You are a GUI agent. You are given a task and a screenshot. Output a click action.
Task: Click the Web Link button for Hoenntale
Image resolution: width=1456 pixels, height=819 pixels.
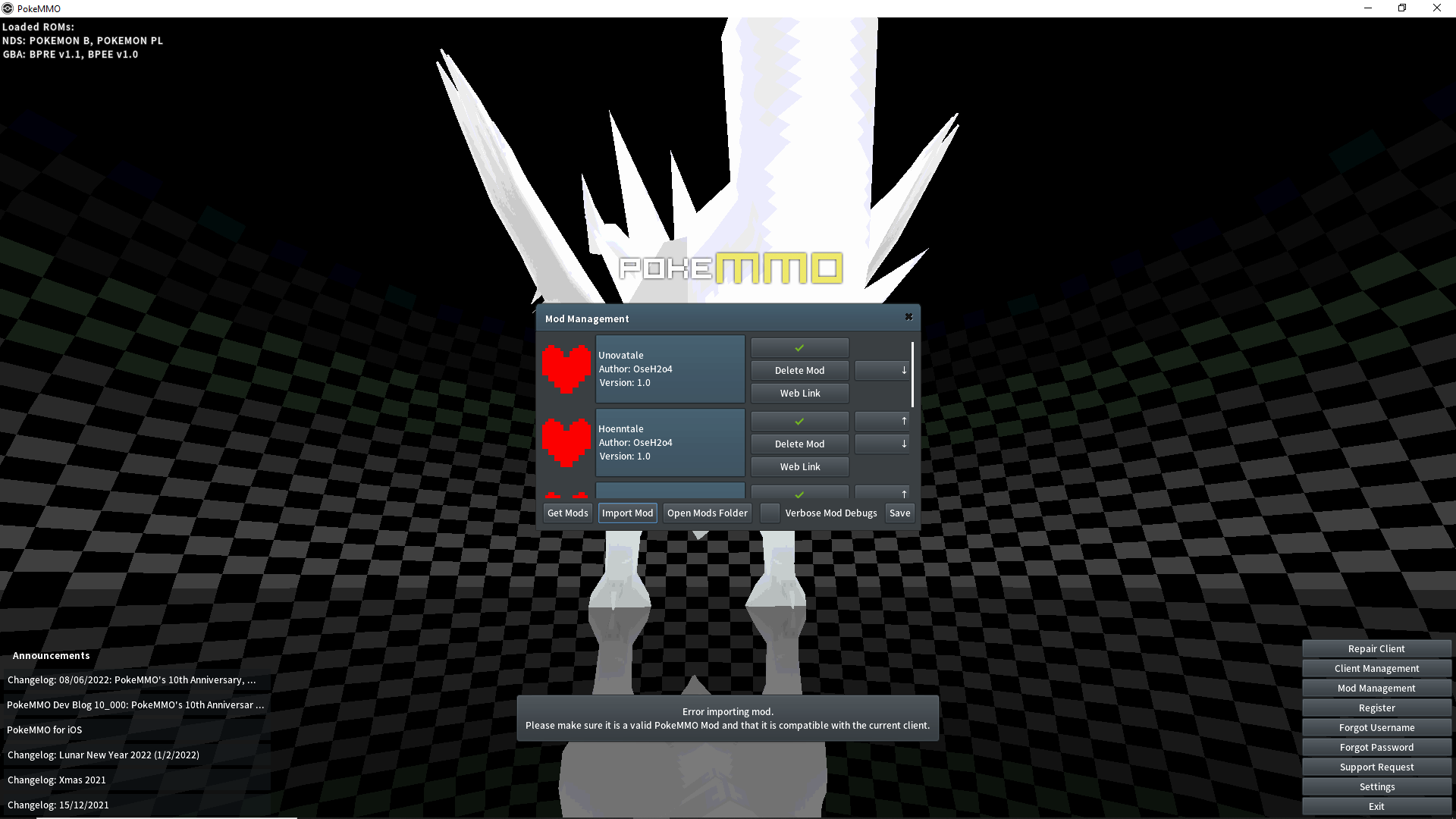pos(800,466)
